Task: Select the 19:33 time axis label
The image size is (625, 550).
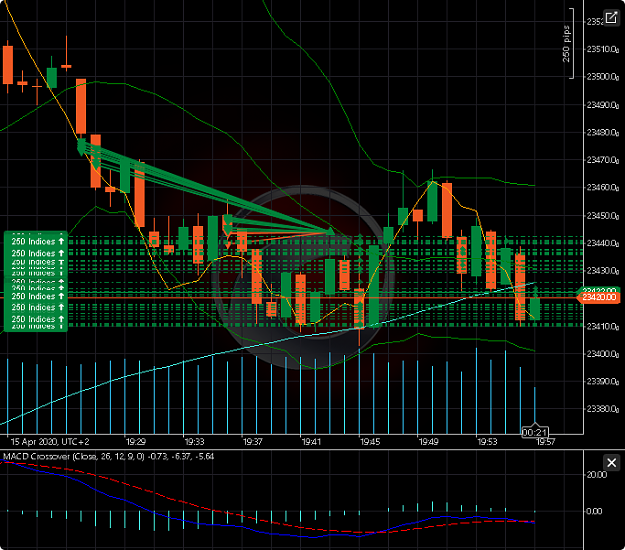Action: coord(194,442)
